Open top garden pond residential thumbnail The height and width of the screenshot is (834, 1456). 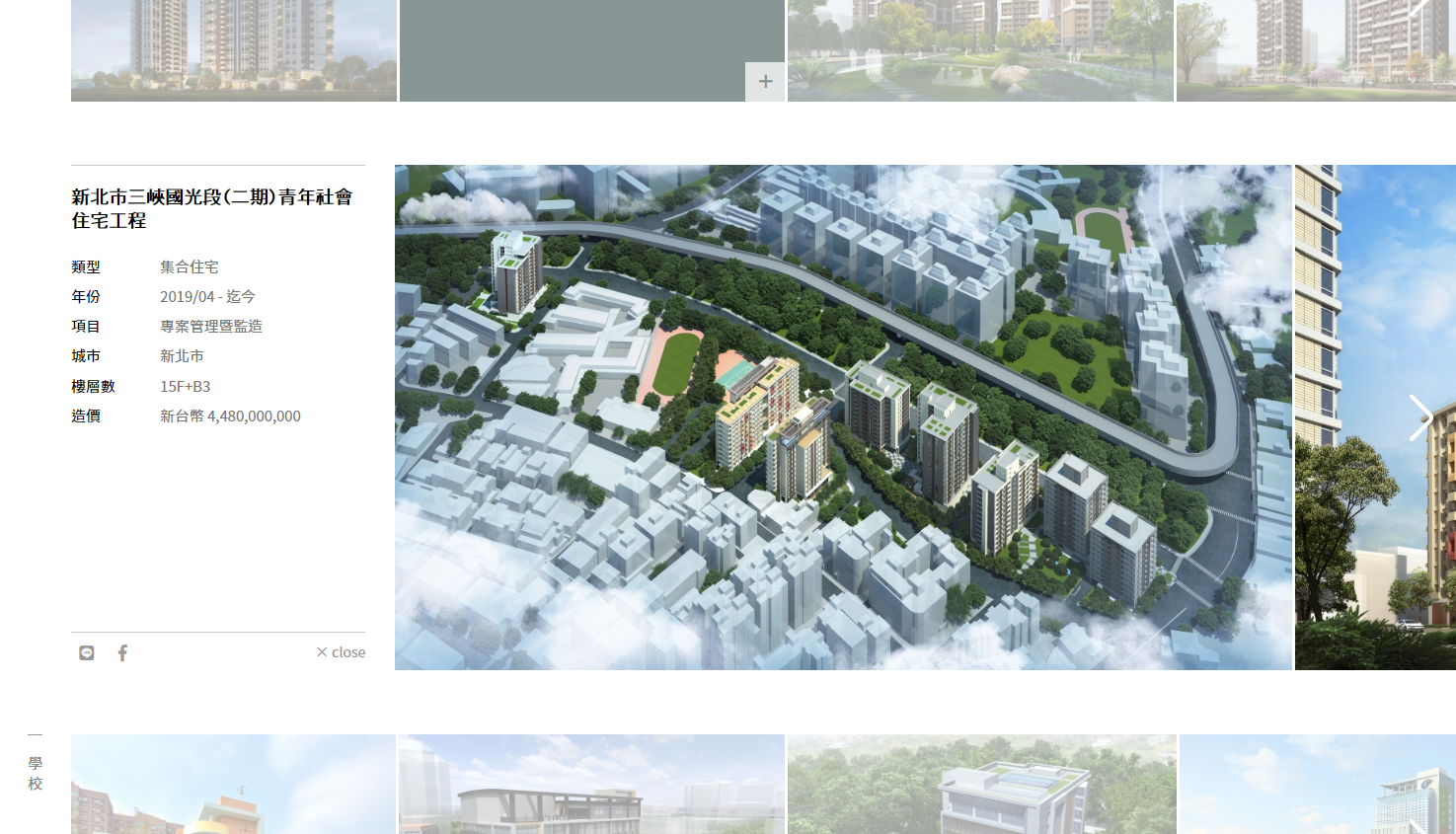pyautogui.click(x=980, y=50)
